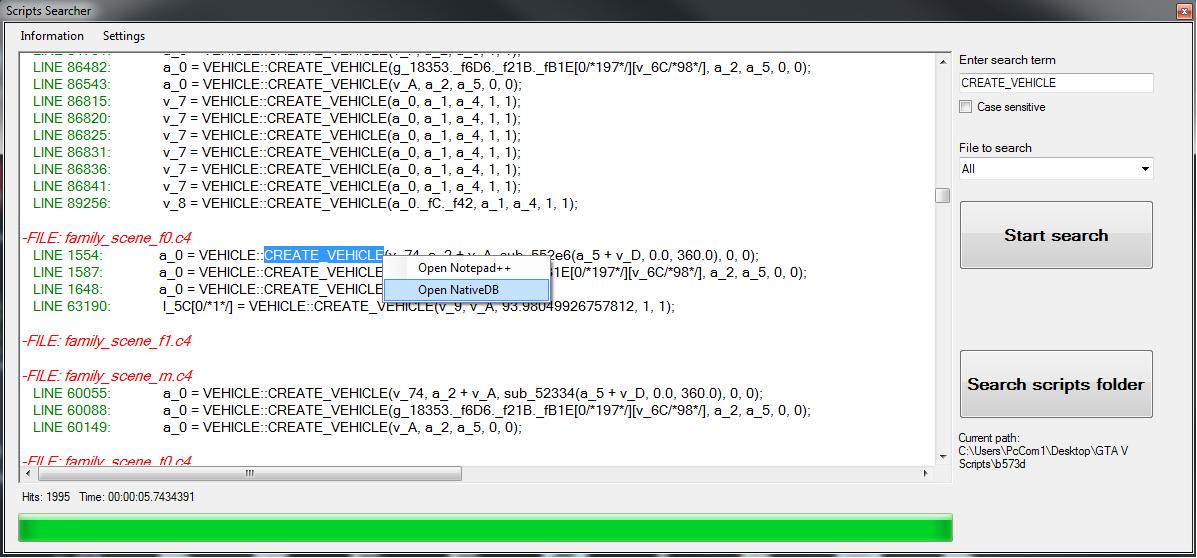Select Open NativeDB in context menu
This screenshot has width=1197, height=558.
(458, 290)
